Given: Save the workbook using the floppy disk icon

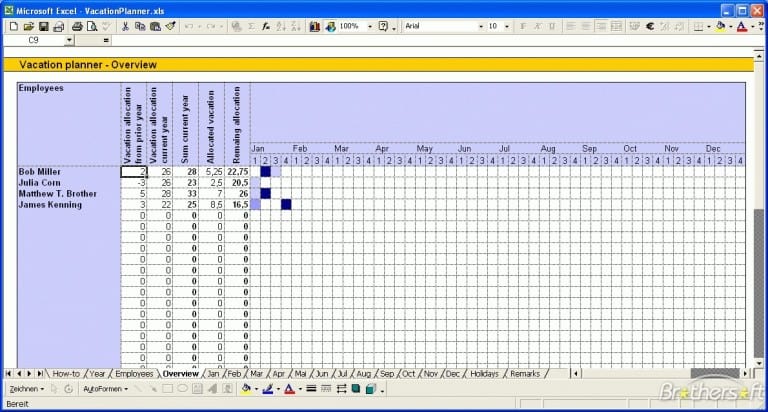Looking at the screenshot, I should (44, 26).
